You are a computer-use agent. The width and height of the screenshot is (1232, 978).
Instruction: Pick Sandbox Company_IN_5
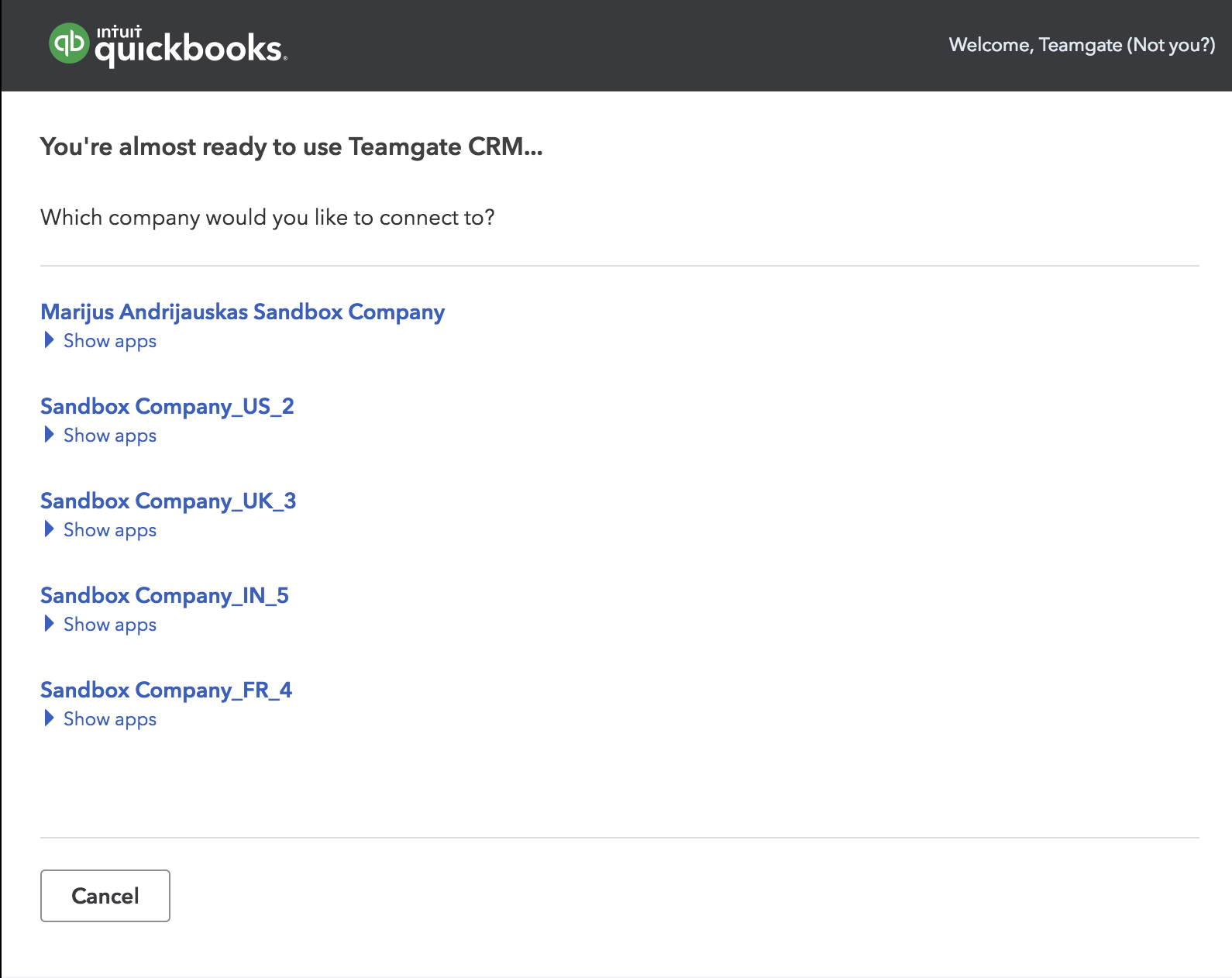coord(164,595)
